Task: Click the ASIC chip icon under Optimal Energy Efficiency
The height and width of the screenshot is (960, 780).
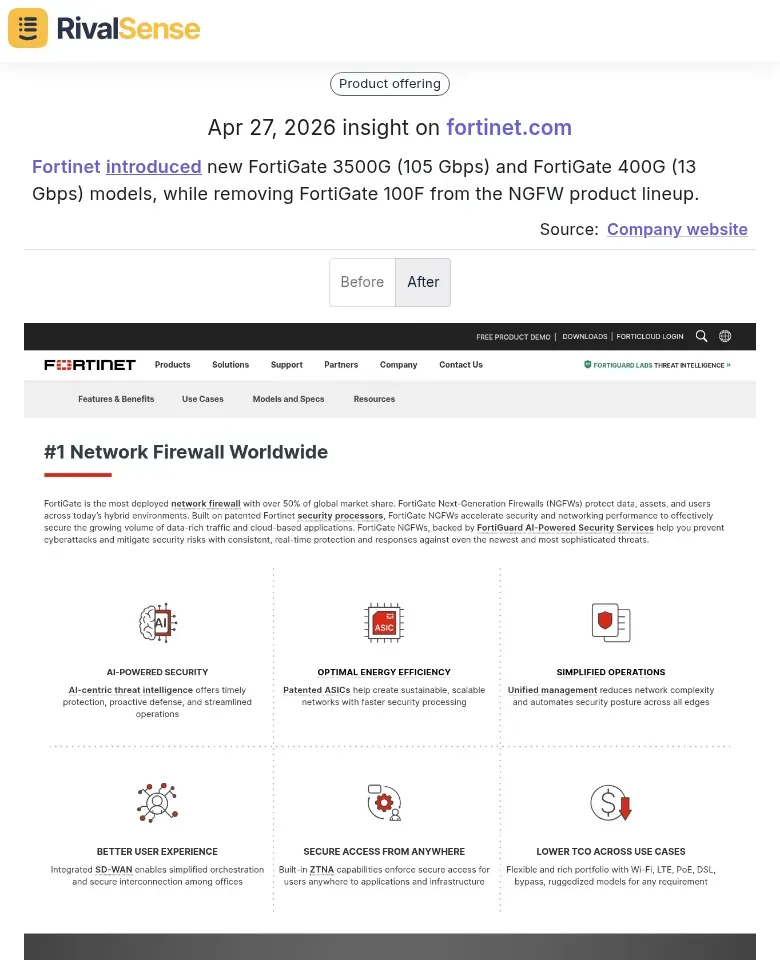Action: pos(384,622)
